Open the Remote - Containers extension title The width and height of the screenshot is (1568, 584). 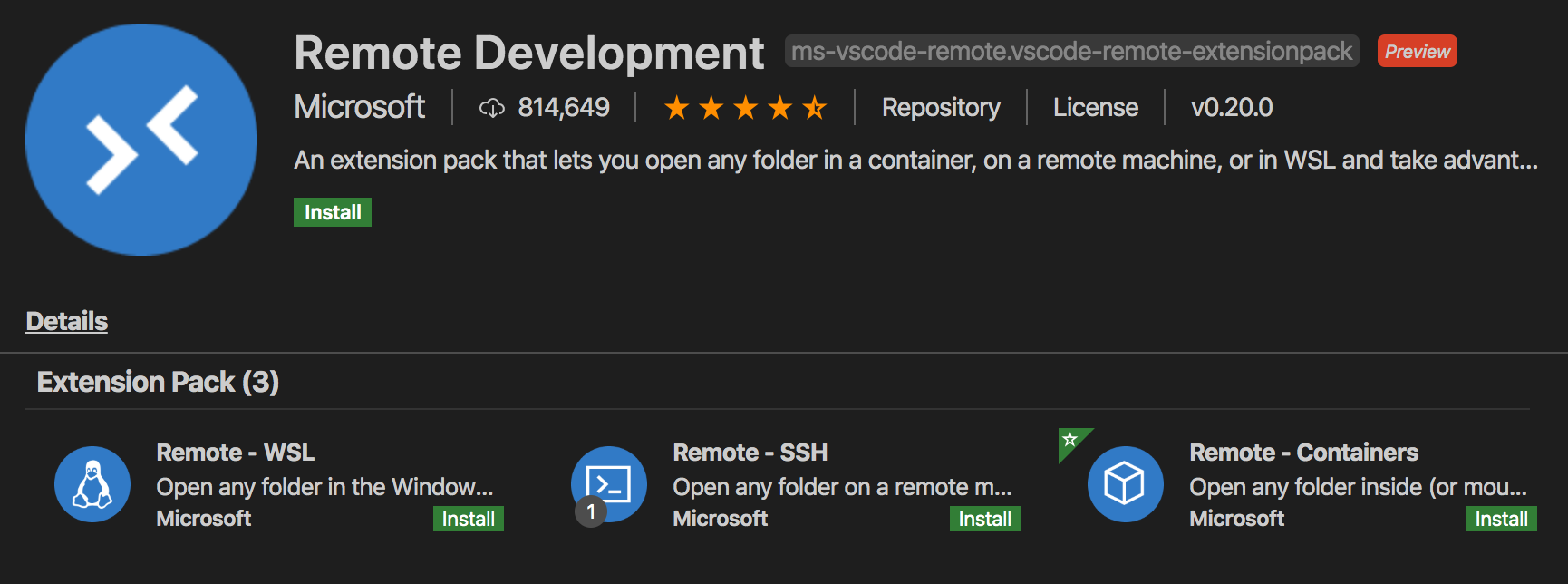1303,453
